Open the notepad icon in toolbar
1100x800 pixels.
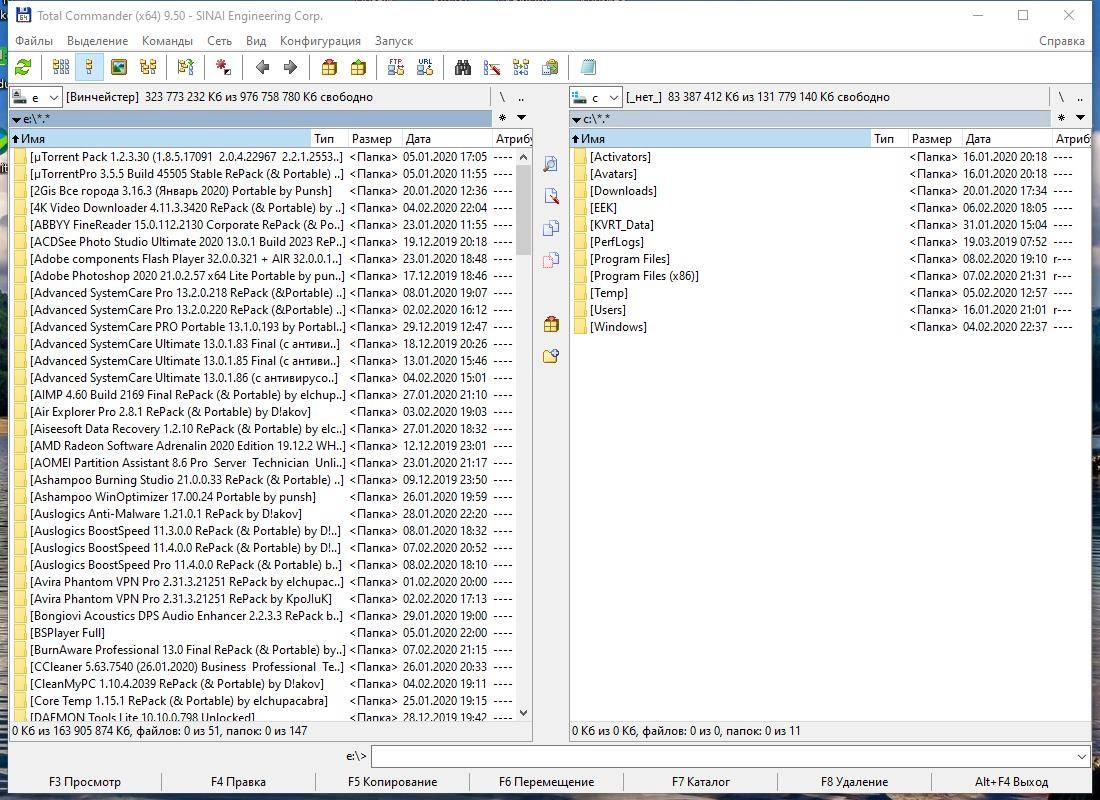[x=588, y=67]
